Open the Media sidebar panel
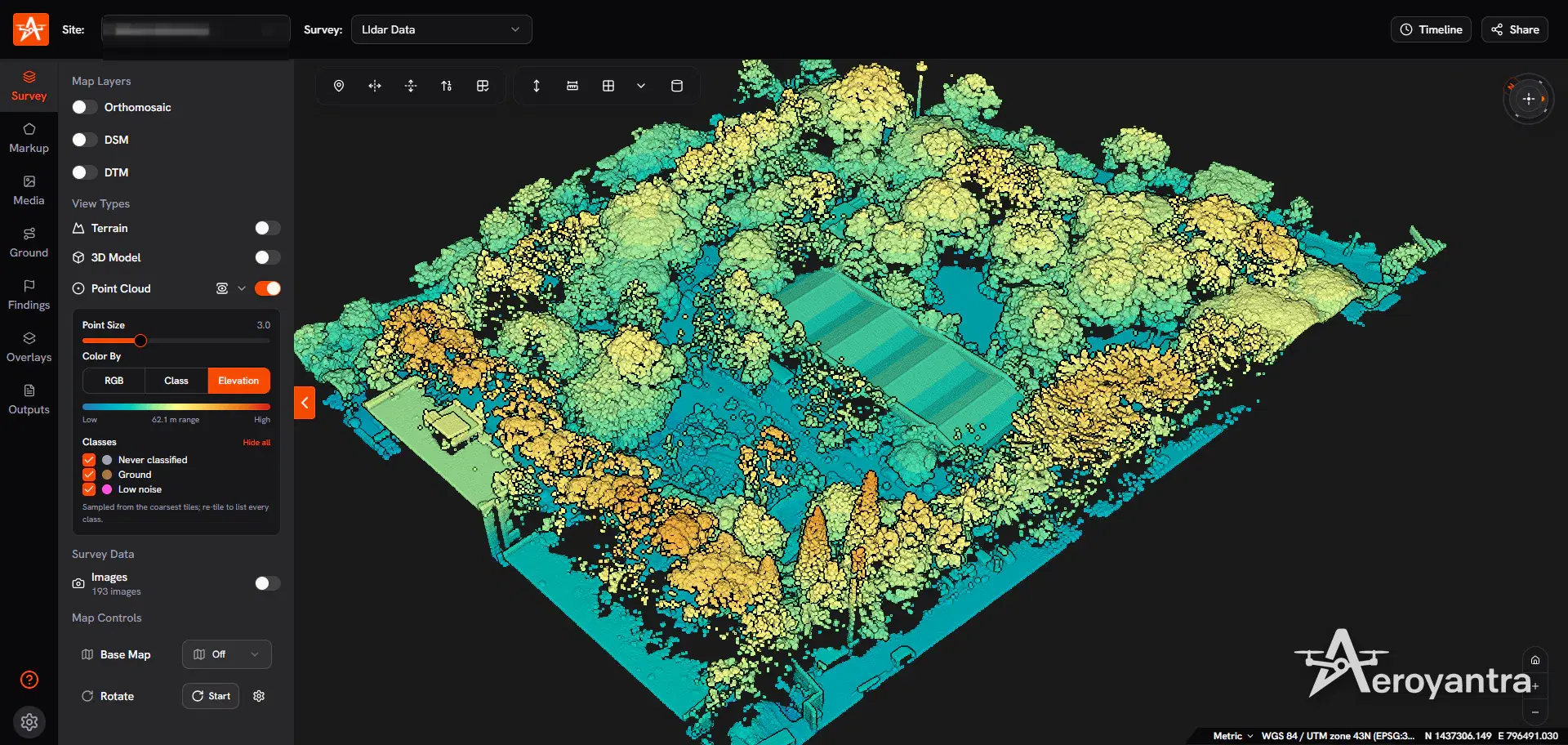This screenshot has width=1568, height=745. 29,190
